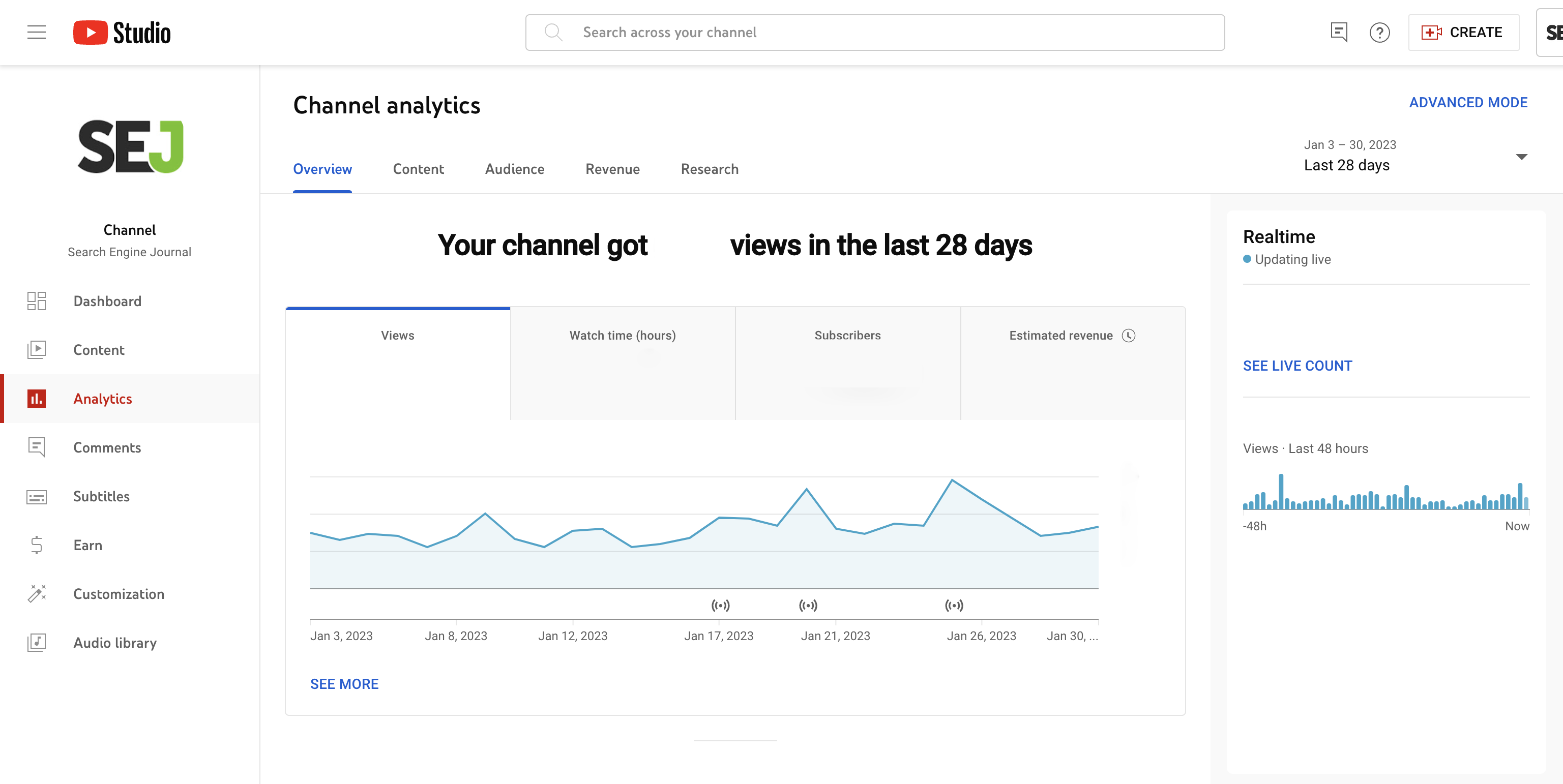The width and height of the screenshot is (1563, 784).
Task: Click the Comments icon in sidebar
Action: pyautogui.click(x=37, y=447)
